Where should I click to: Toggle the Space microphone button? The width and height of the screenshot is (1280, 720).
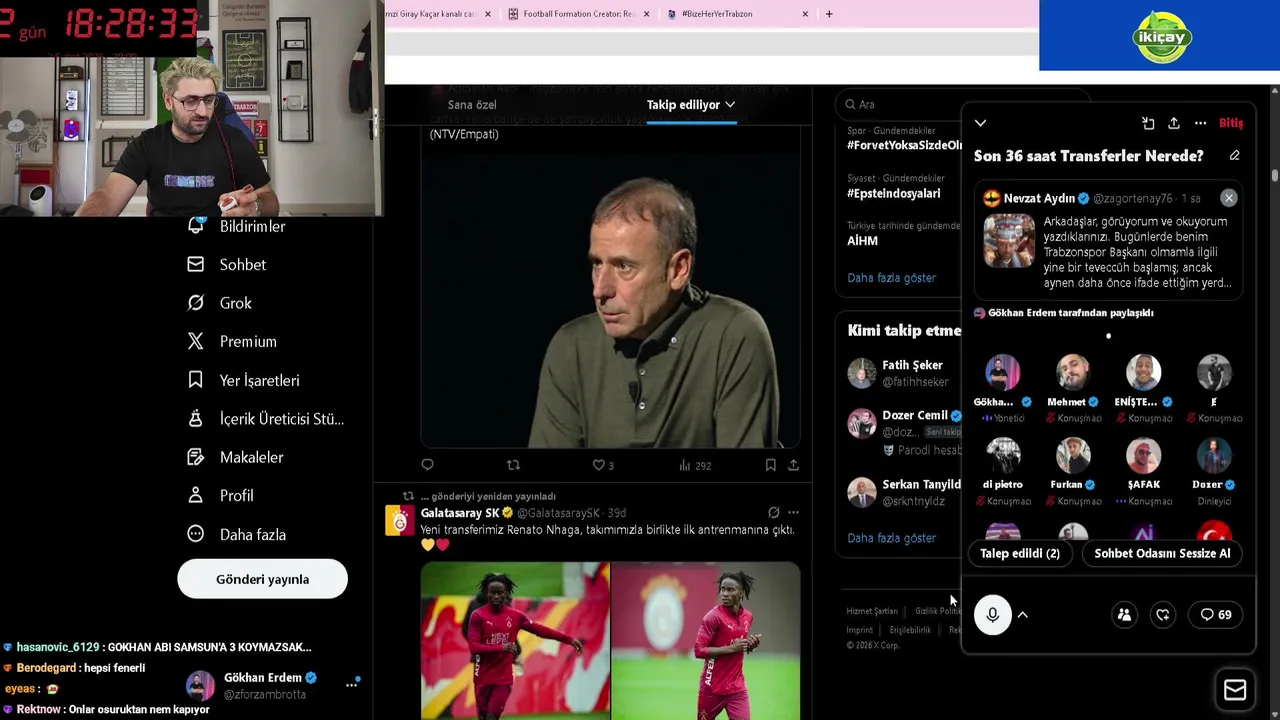(x=993, y=615)
